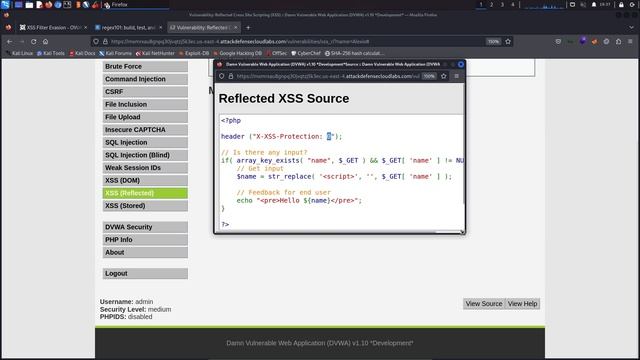The height and width of the screenshot is (360, 640).
Task: Click the popup URL bar padlock icon
Action: [x=231, y=76]
